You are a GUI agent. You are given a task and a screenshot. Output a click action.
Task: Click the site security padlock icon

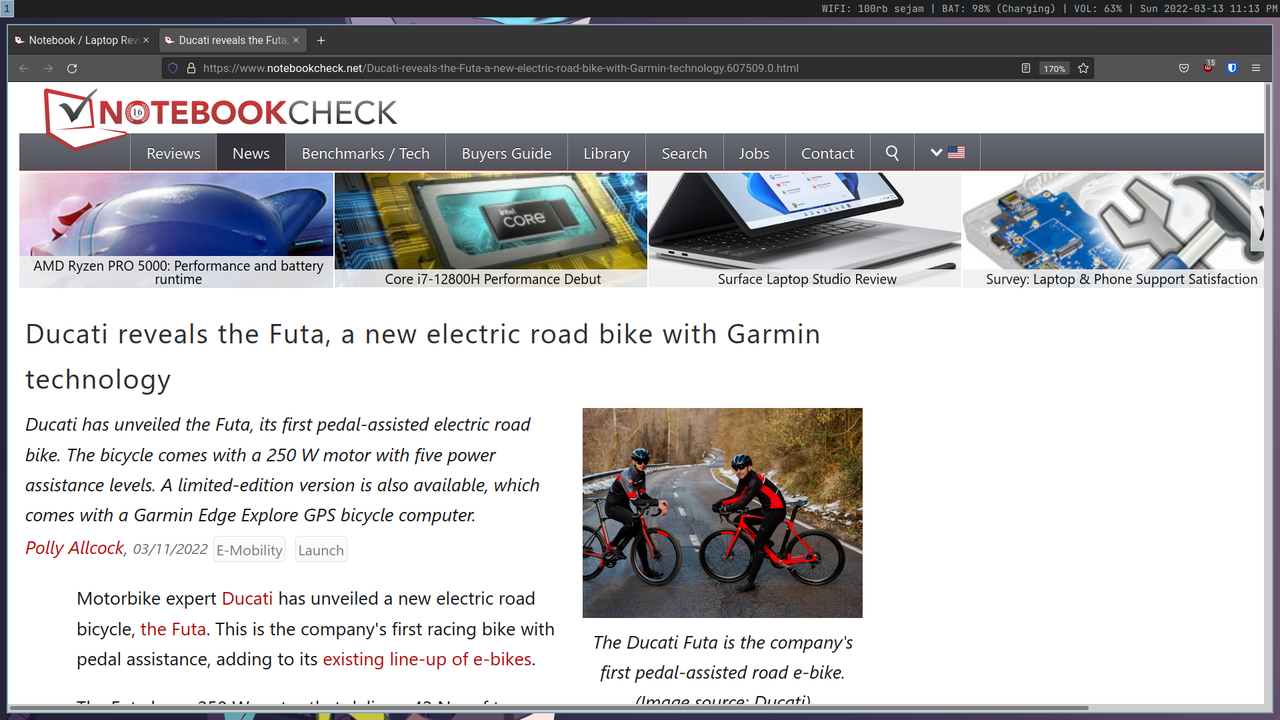pyautogui.click(x=191, y=68)
